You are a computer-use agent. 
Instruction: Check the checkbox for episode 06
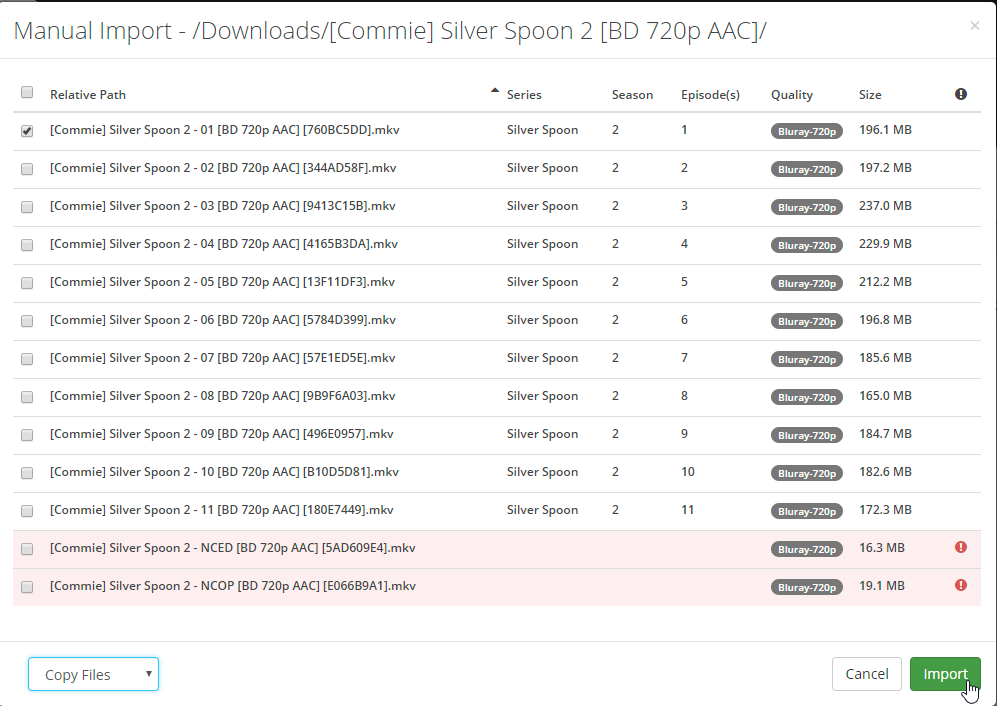tap(26, 320)
